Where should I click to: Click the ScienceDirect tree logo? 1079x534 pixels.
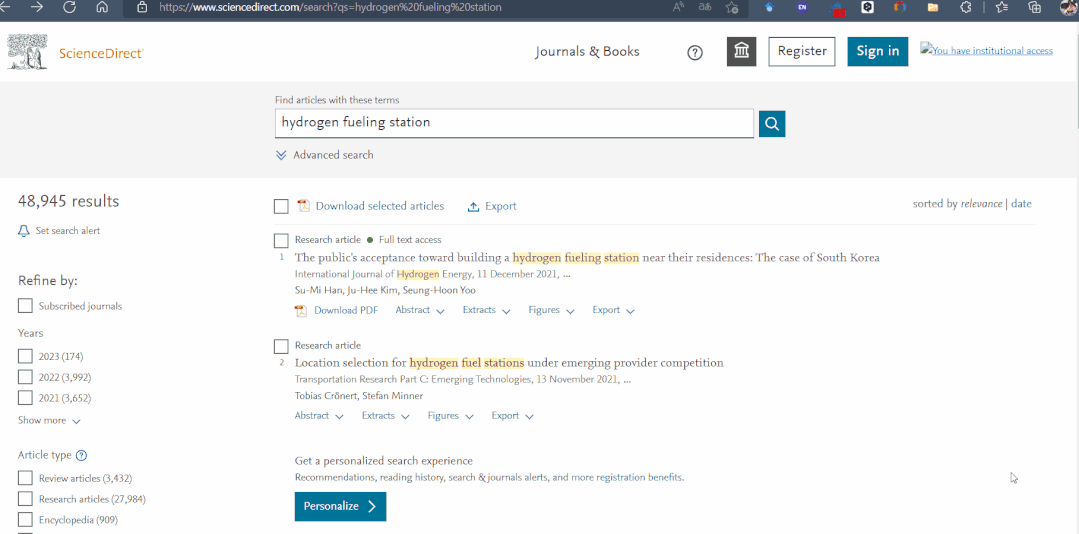pyautogui.click(x=27, y=52)
